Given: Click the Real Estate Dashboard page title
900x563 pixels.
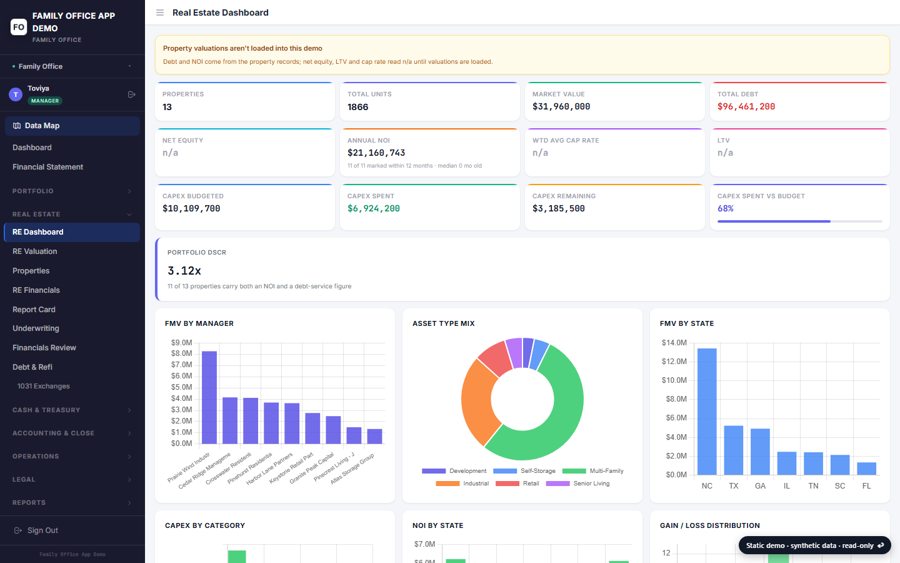Looking at the screenshot, I should pyautogui.click(x=220, y=13).
